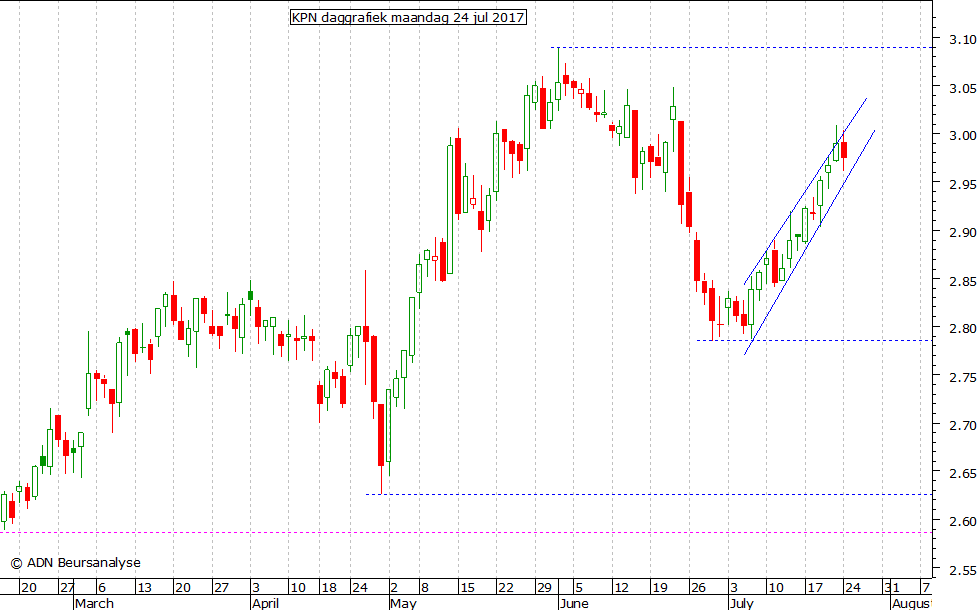The image size is (980, 610).
Task: Click the 2.80 price axis label
Action: [x=962, y=328]
